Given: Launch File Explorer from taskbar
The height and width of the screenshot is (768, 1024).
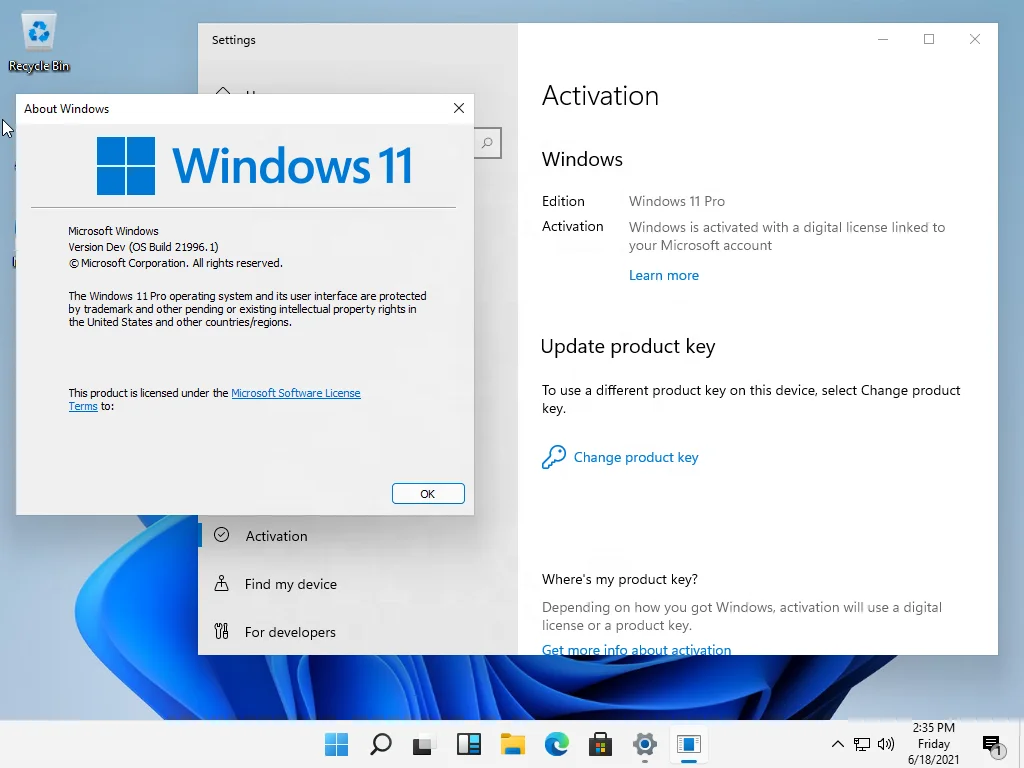Looking at the screenshot, I should pyautogui.click(x=513, y=744).
